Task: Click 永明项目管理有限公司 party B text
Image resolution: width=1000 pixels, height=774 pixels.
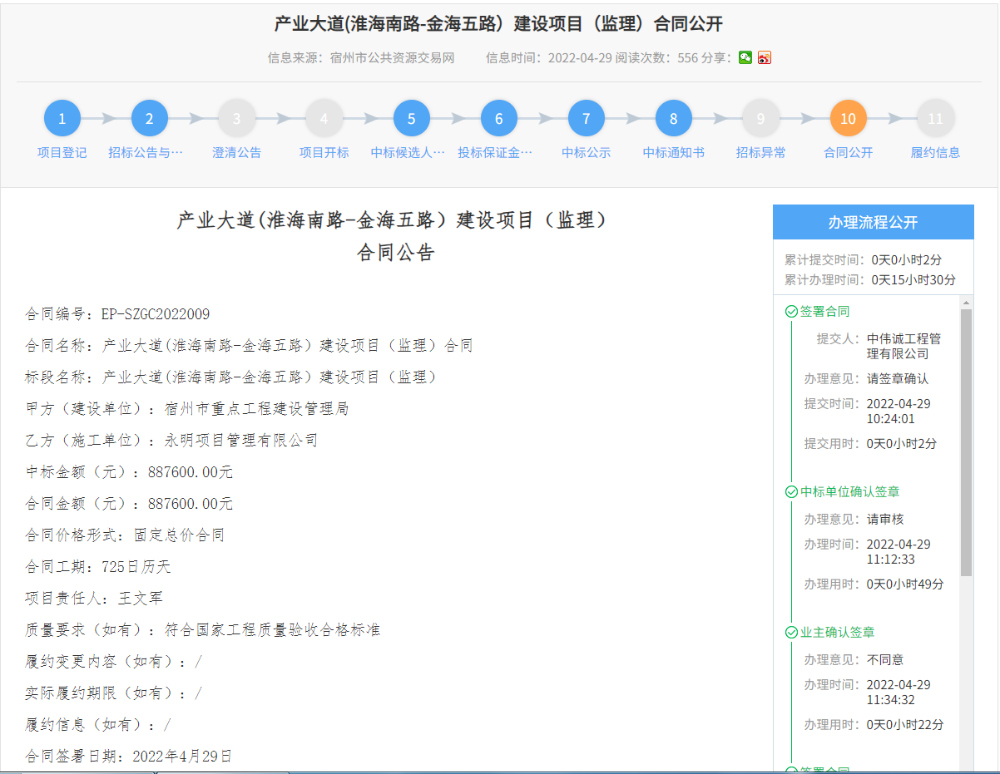Action: click(x=241, y=441)
